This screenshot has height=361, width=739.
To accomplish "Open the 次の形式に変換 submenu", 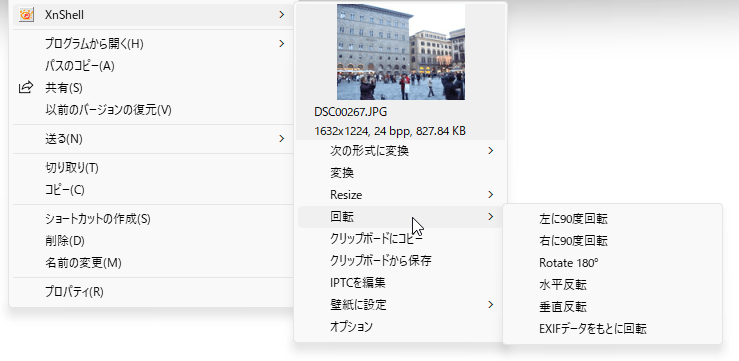I will (400, 151).
